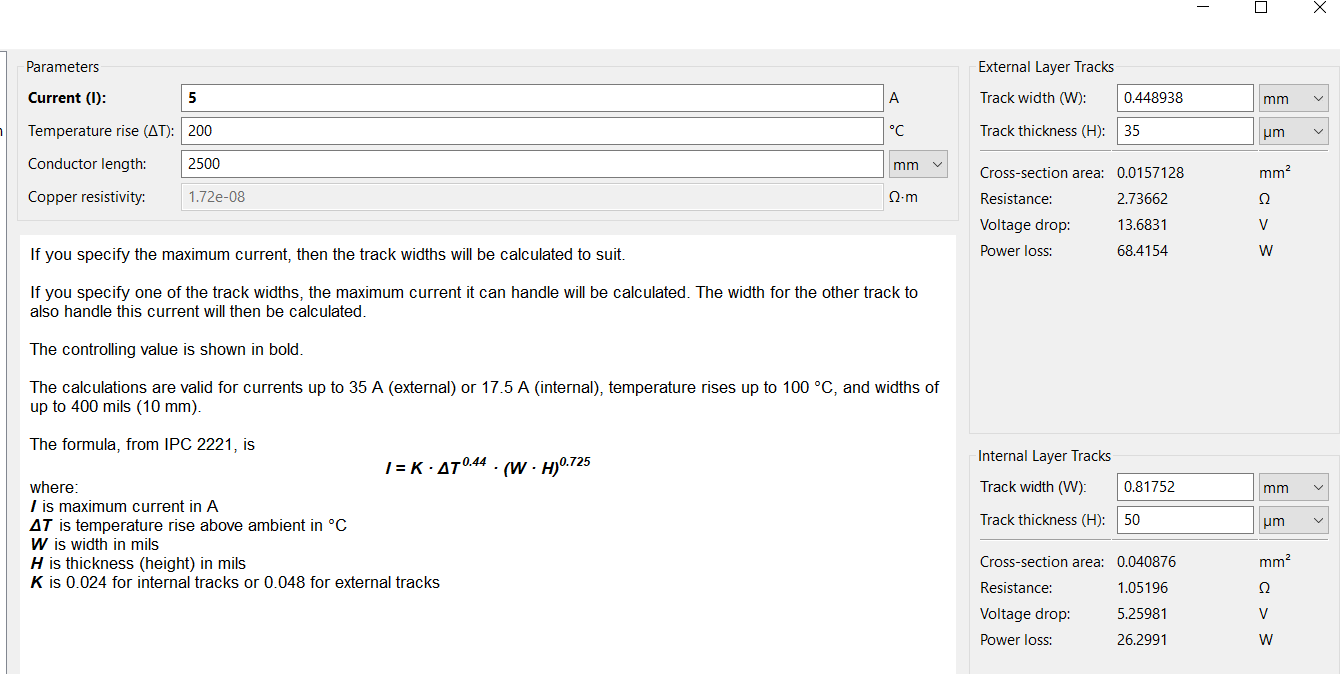
Task: Click the Internal Layer Resistance value
Action: click(x=1142, y=588)
